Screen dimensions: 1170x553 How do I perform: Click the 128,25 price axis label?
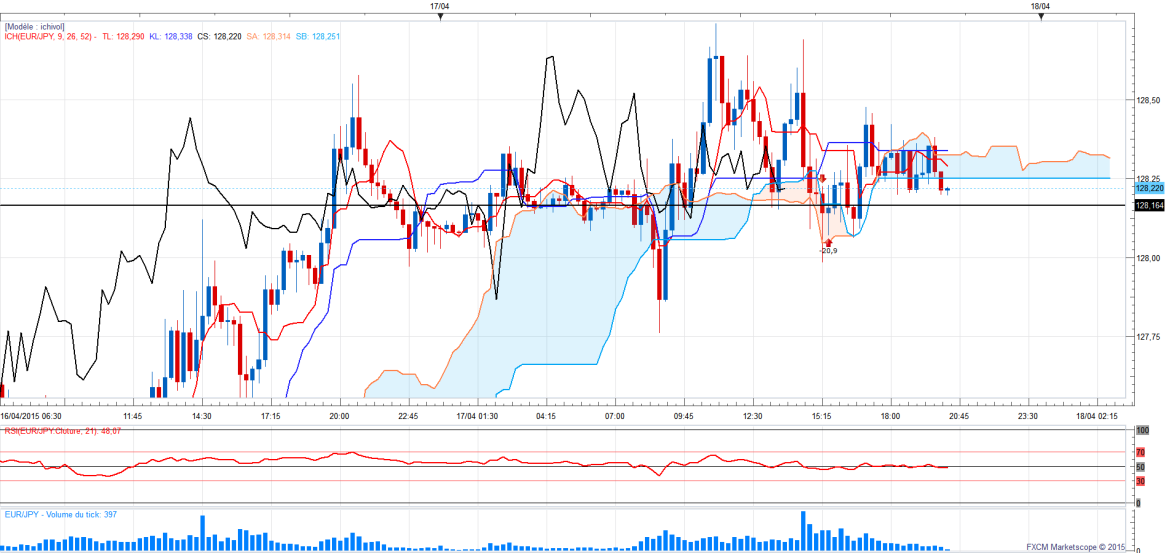click(x=1148, y=179)
